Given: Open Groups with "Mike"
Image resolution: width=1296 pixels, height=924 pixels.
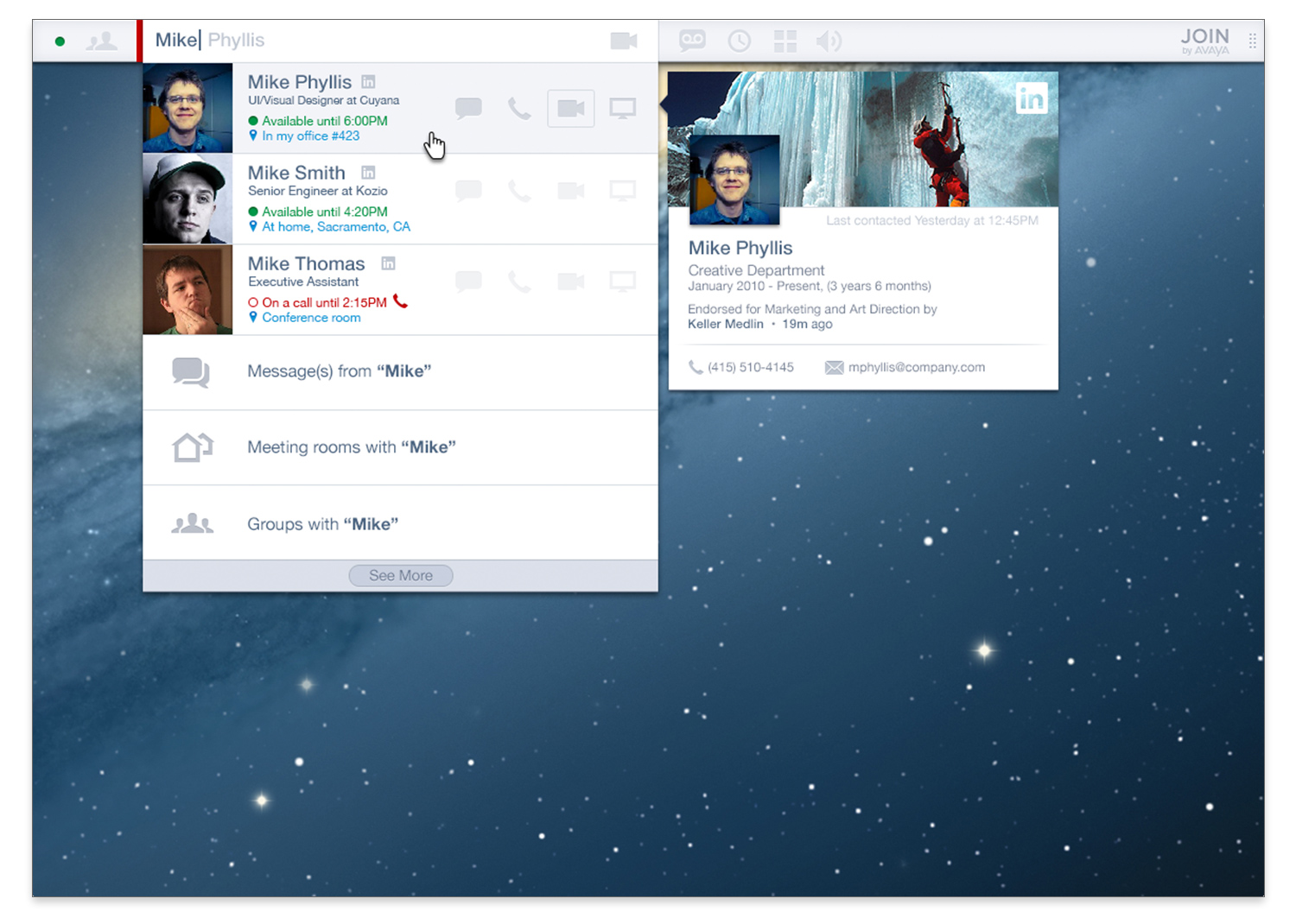Looking at the screenshot, I should coord(400,523).
